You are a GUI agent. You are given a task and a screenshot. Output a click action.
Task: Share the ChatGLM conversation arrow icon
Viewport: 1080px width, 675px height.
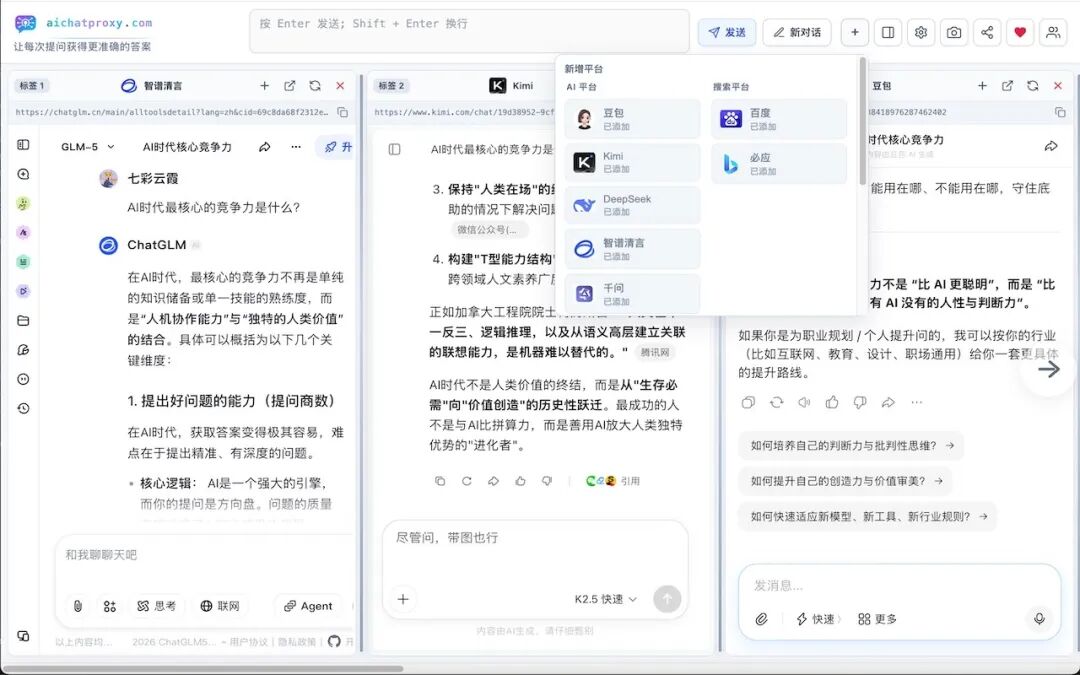264,147
